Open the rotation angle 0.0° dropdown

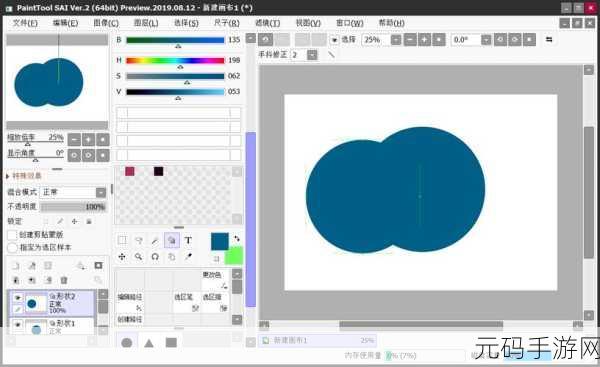coord(486,39)
